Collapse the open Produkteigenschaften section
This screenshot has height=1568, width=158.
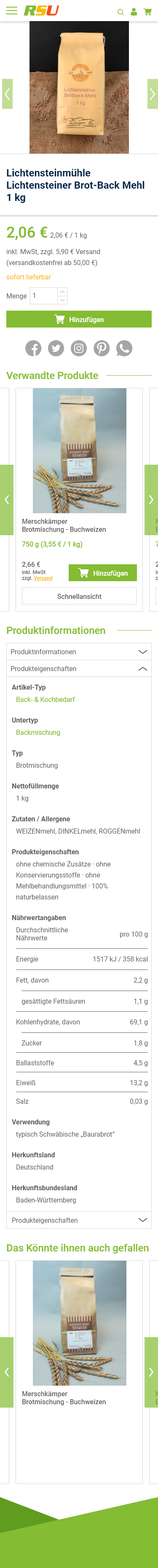point(79,668)
